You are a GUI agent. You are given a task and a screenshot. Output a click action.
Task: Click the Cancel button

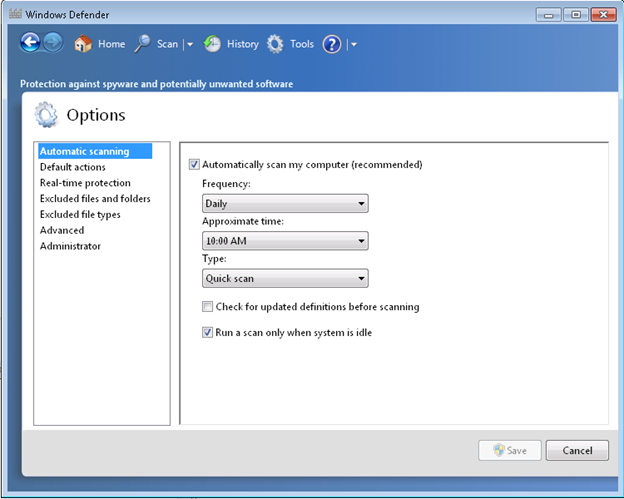[x=577, y=450]
